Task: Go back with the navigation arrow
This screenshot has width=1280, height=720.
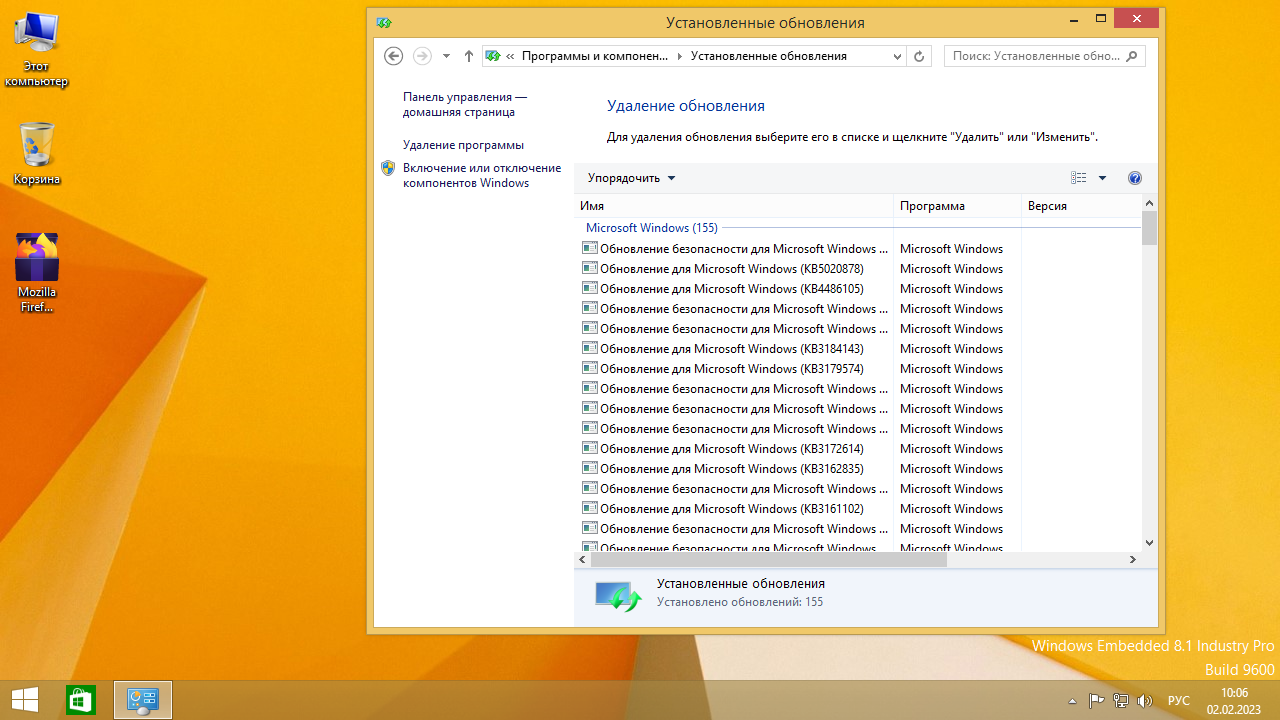Action: click(394, 56)
